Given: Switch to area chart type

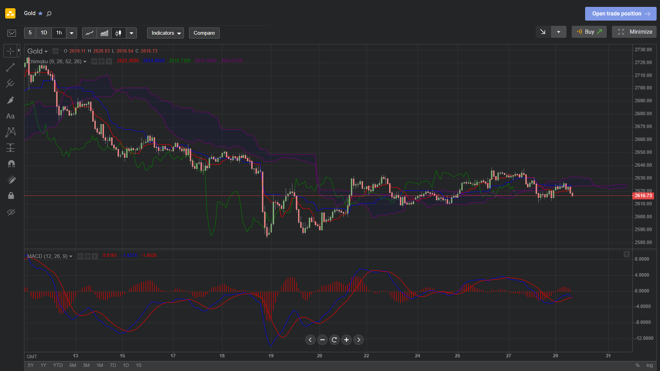Looking at the screenshot, I should [104, 33].
